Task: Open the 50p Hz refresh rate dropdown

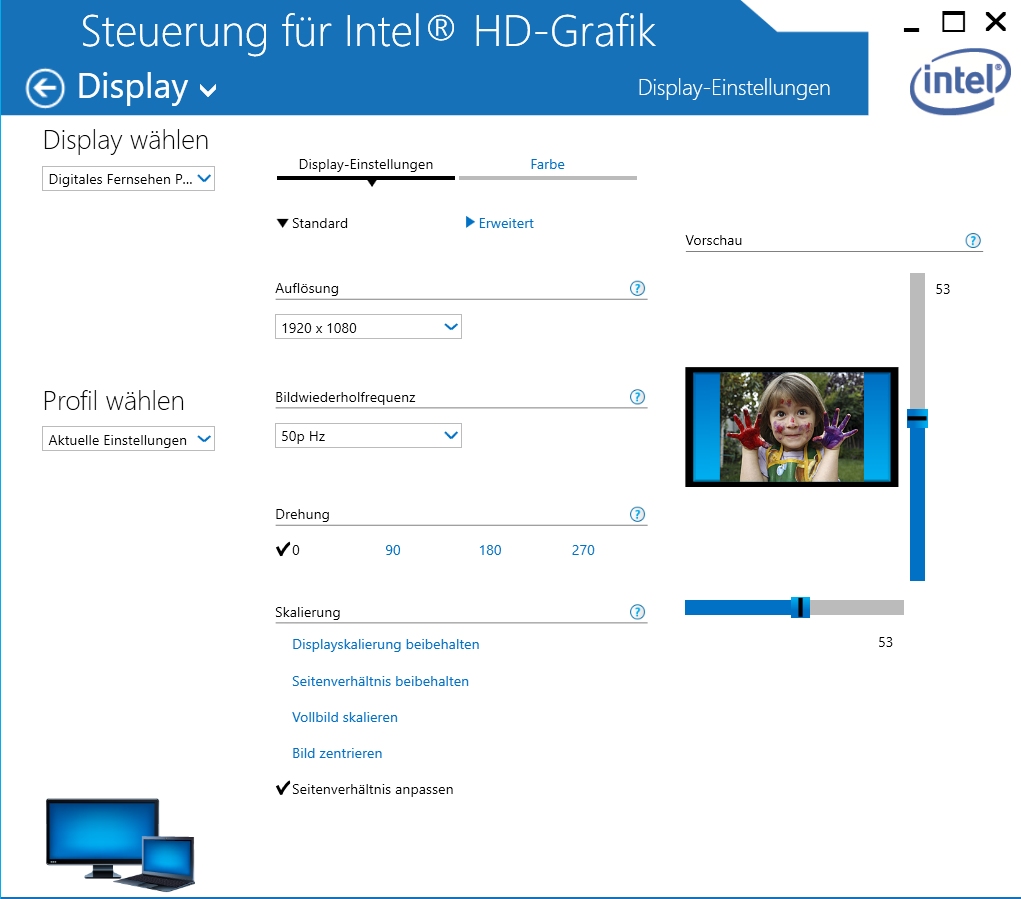Action: tap(368, 436)
